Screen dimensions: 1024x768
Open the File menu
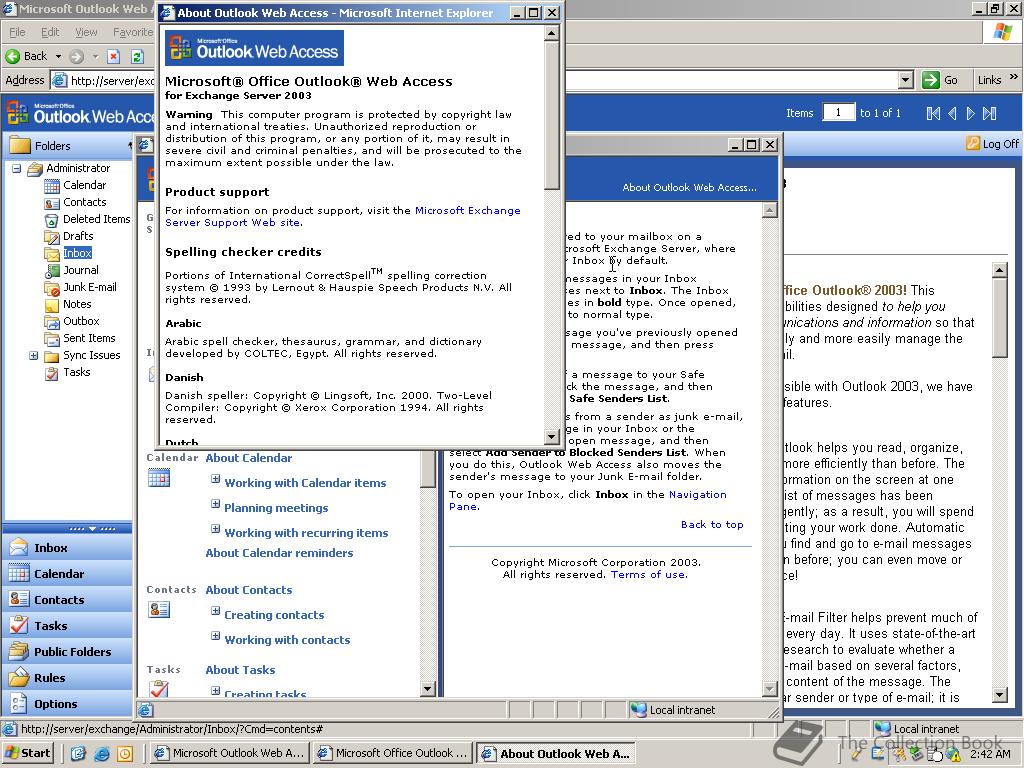17,32
